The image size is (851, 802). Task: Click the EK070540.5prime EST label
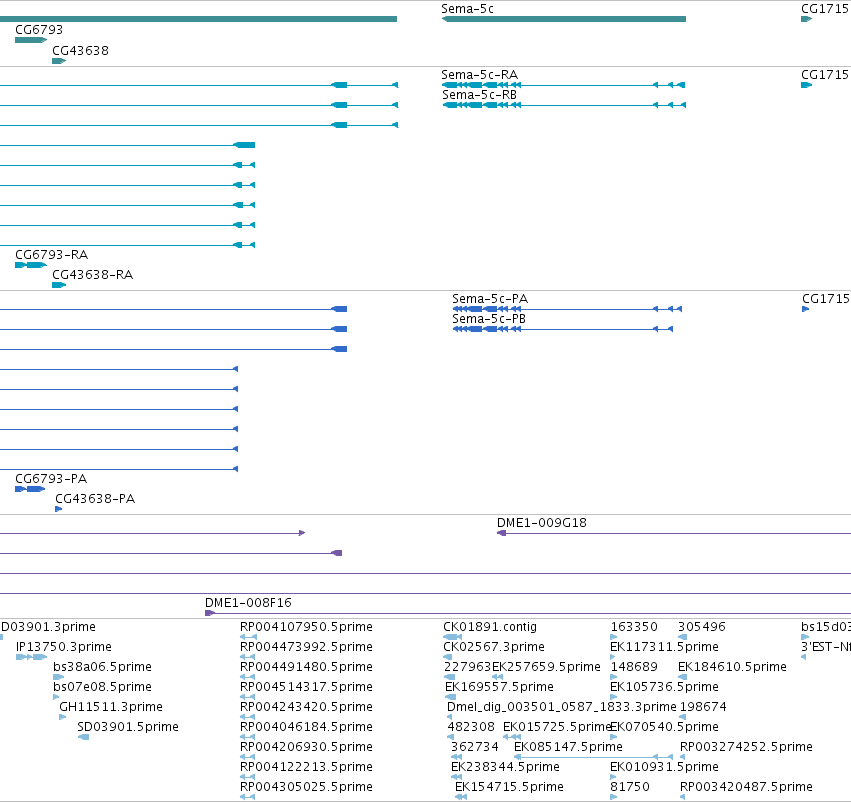click(x=664, y=727)
